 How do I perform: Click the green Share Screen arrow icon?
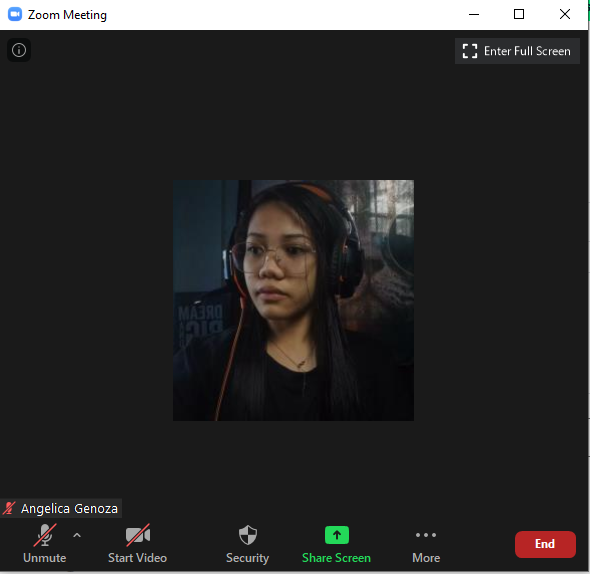pyautogui.click(x=337, y=535)
